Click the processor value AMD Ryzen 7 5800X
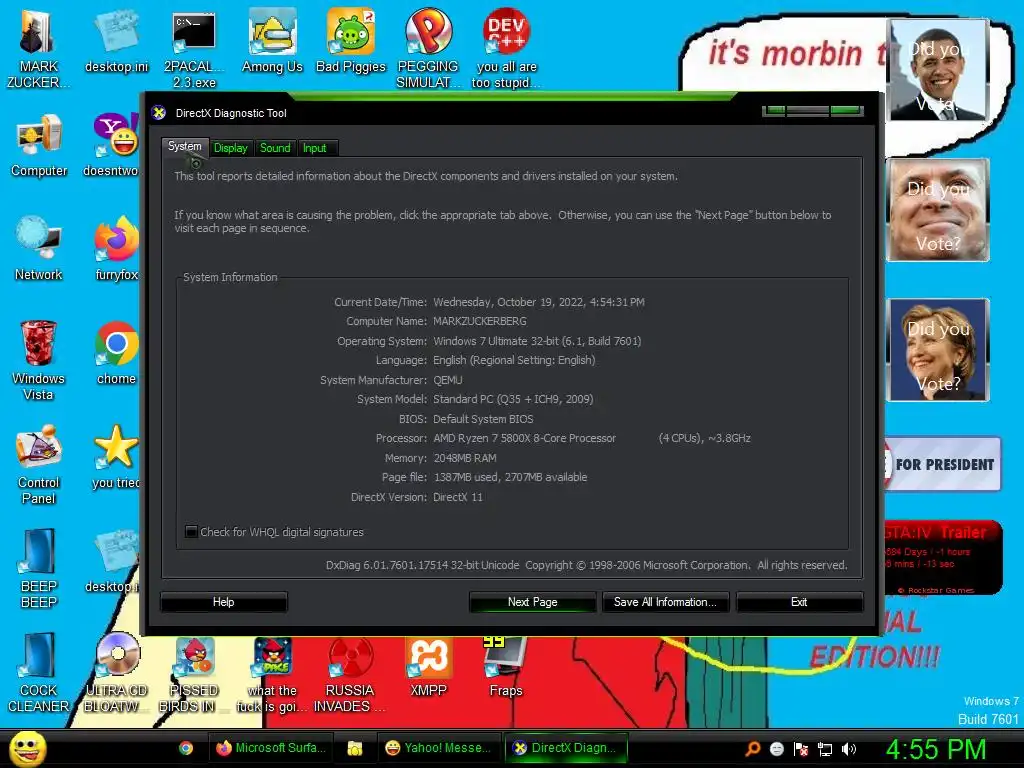The width and height of the screenshot is (1024, 768). [x=524, y=438]
